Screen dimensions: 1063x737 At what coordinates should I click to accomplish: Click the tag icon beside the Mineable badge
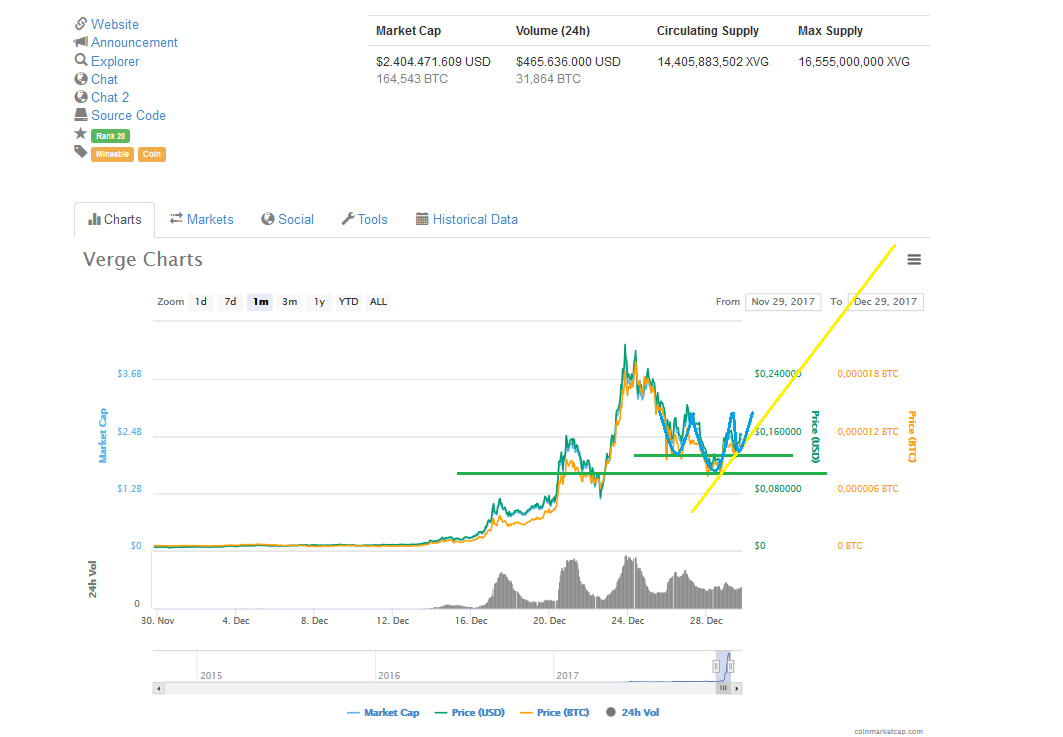(x=81, y=153)
